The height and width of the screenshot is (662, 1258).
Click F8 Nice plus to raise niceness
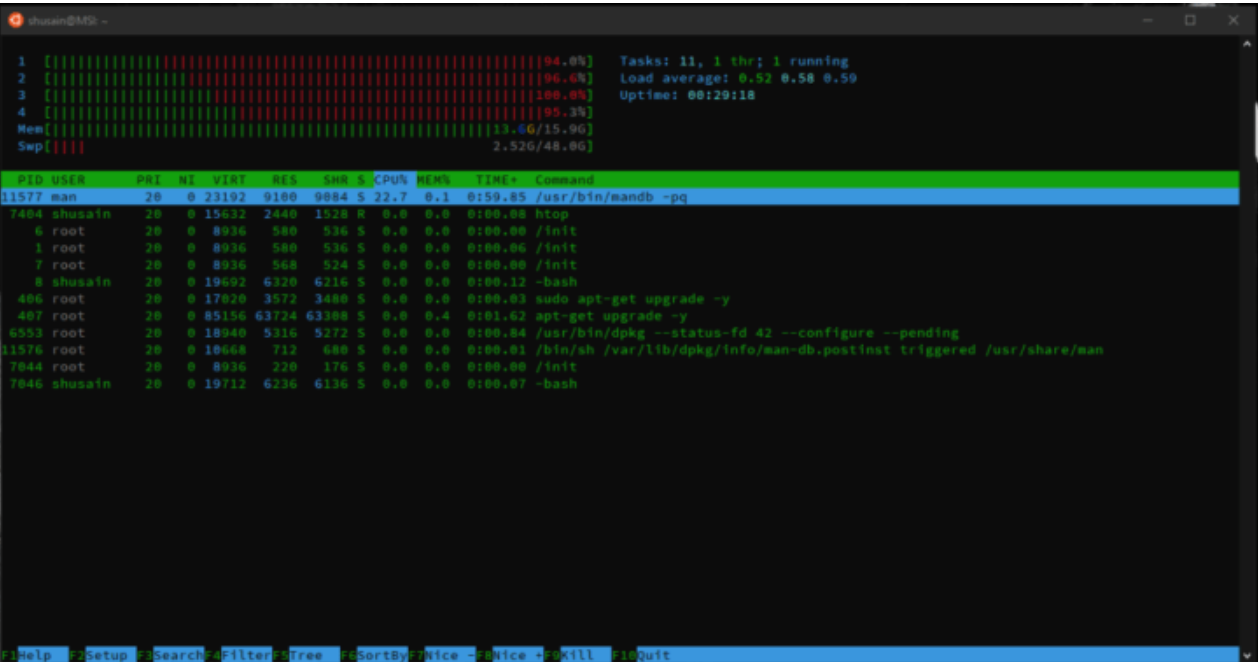click(x=510, y=655)
